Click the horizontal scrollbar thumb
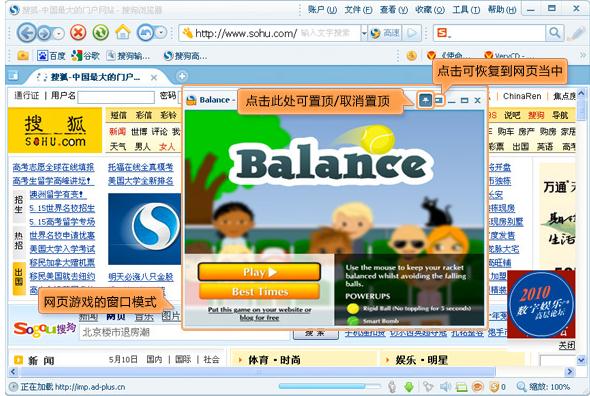 click(258, 372)
